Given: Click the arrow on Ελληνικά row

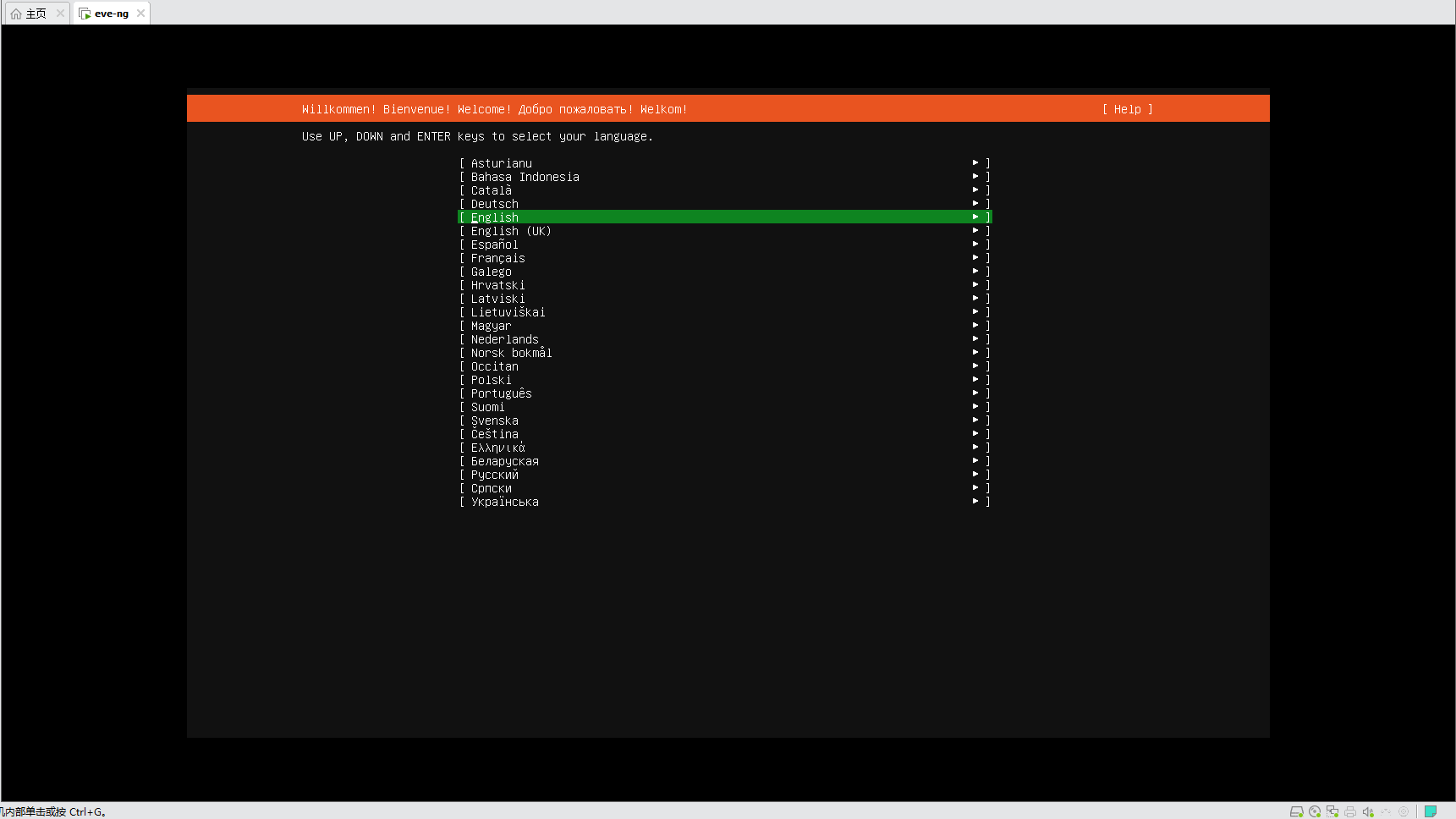Looking at the screenshot, I should pos(975,447).
